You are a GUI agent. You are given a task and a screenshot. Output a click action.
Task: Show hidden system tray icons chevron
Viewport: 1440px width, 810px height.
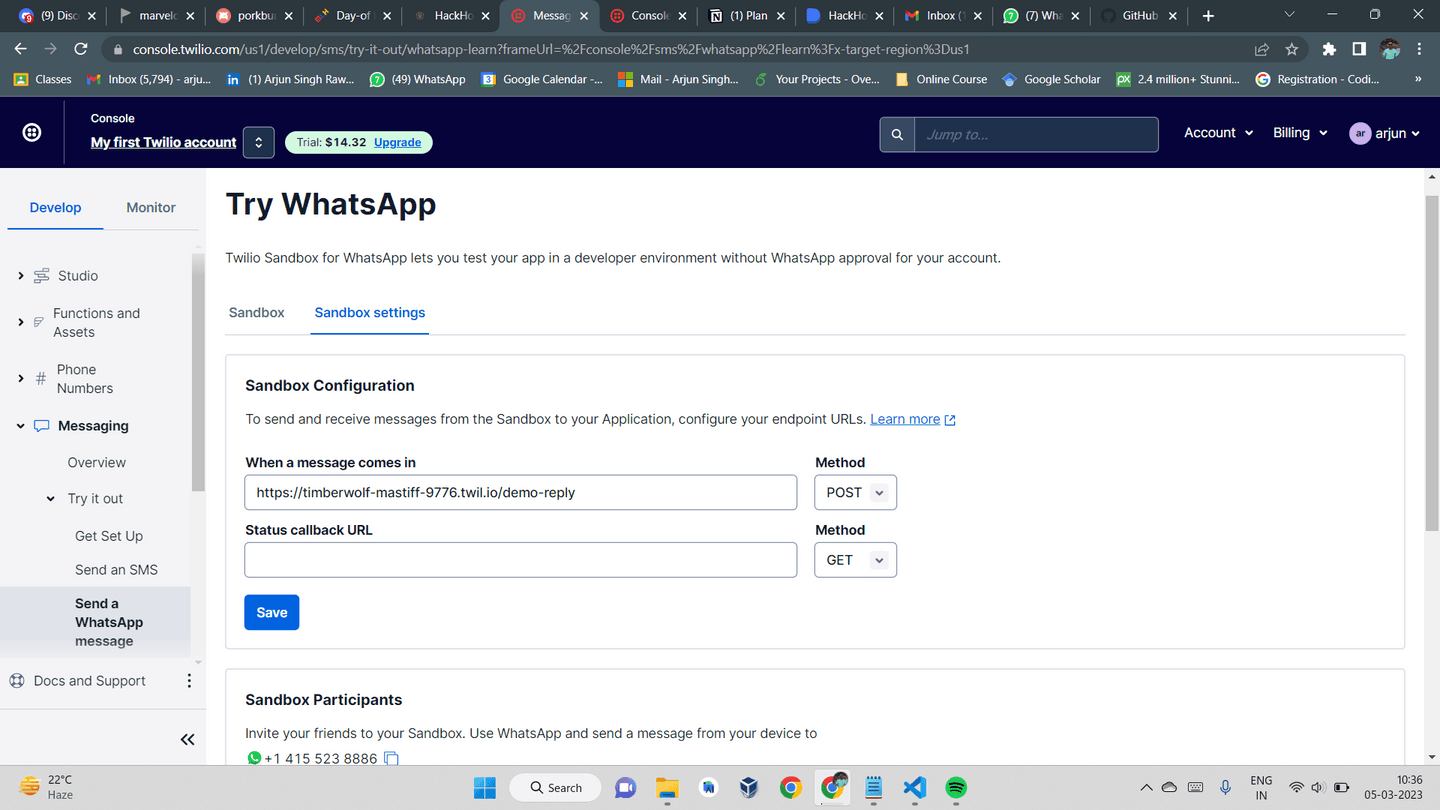click(x=1146, y=788)
